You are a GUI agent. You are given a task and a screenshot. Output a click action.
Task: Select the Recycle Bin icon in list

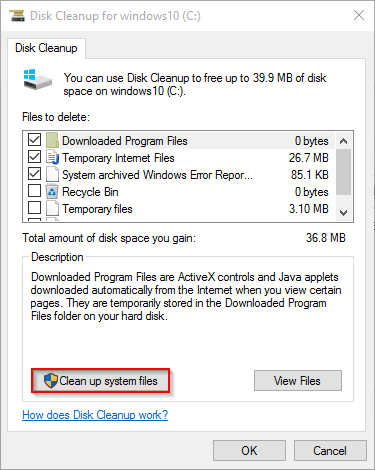52,192
